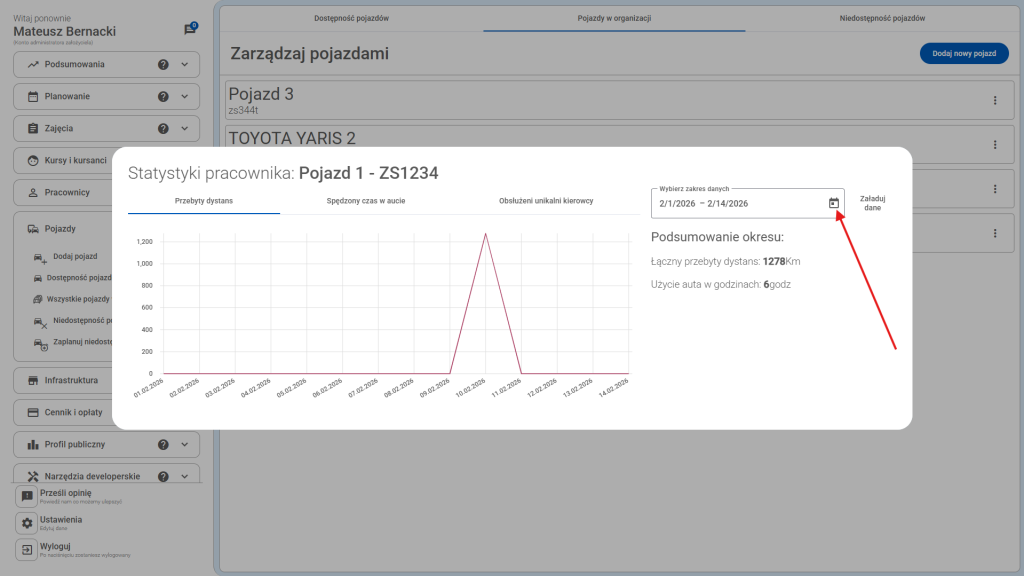The image size is (1024, 576).
Task: Open the three-dot menu for Pojazd 3
Action: click(x=995, y=100)
